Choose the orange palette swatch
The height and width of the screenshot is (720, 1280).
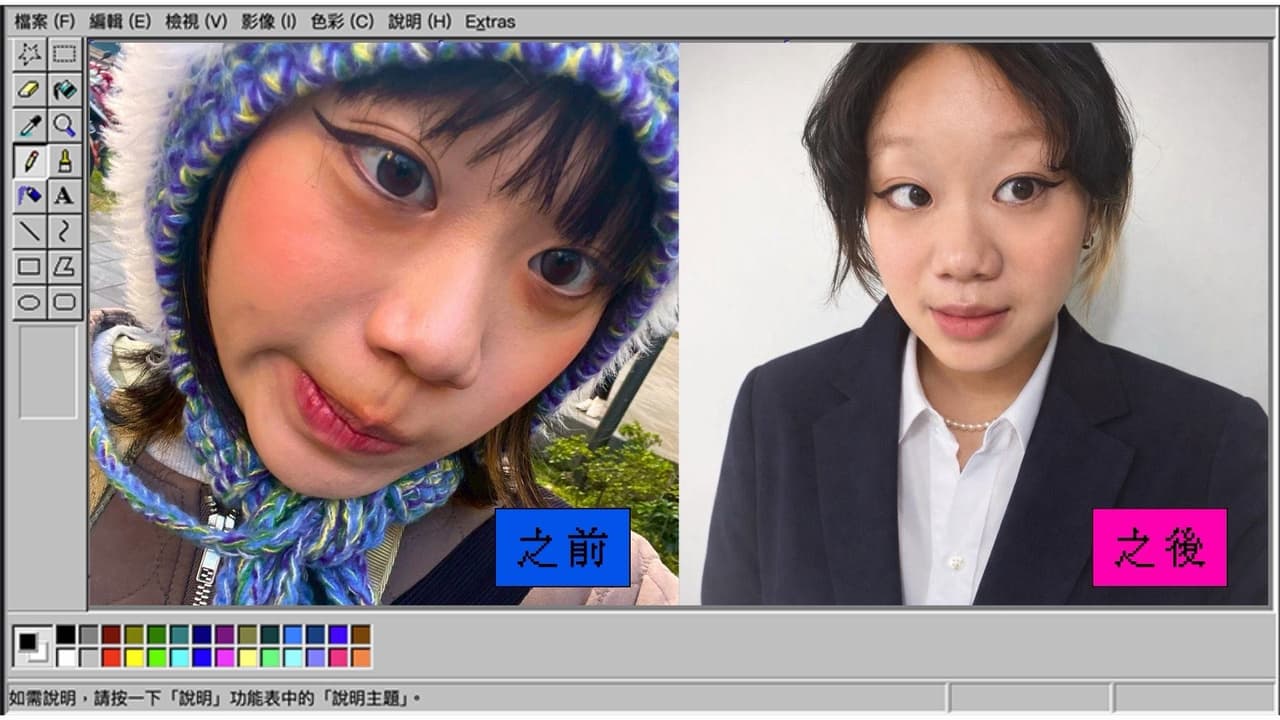coord(361,658)
